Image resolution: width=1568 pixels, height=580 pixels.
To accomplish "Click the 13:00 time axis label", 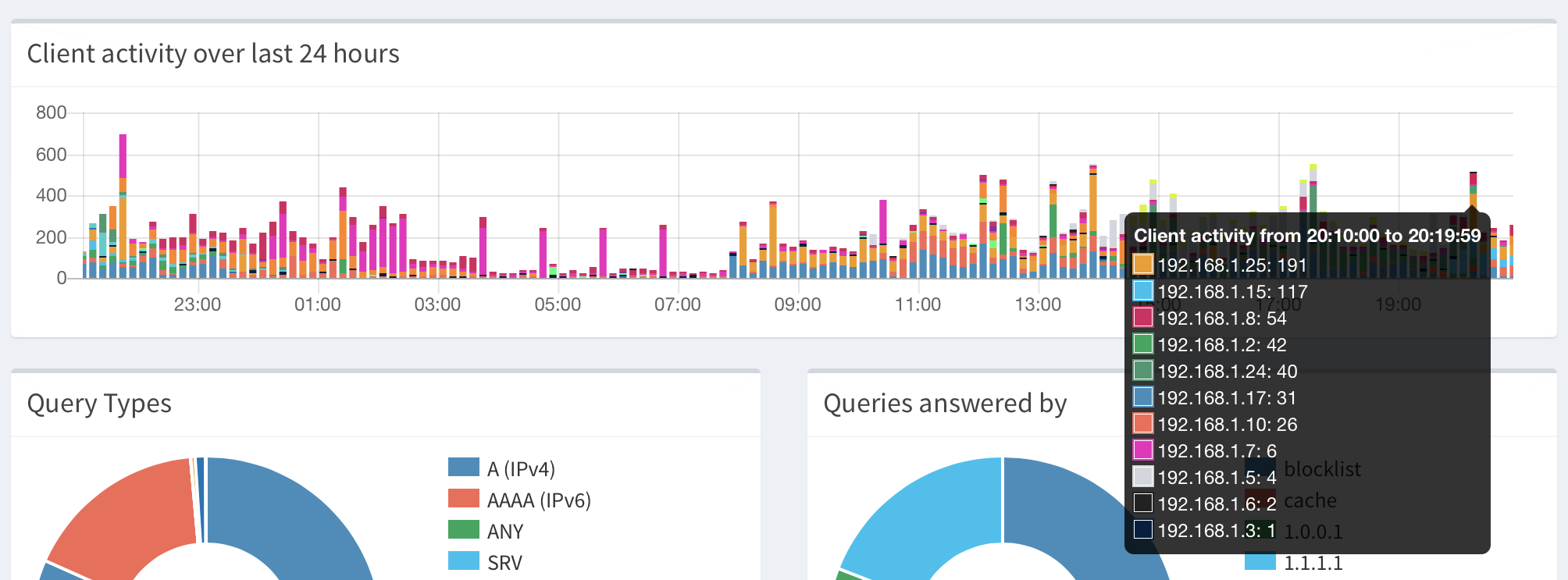I will pyautogui.click(x=1038, y=304).
